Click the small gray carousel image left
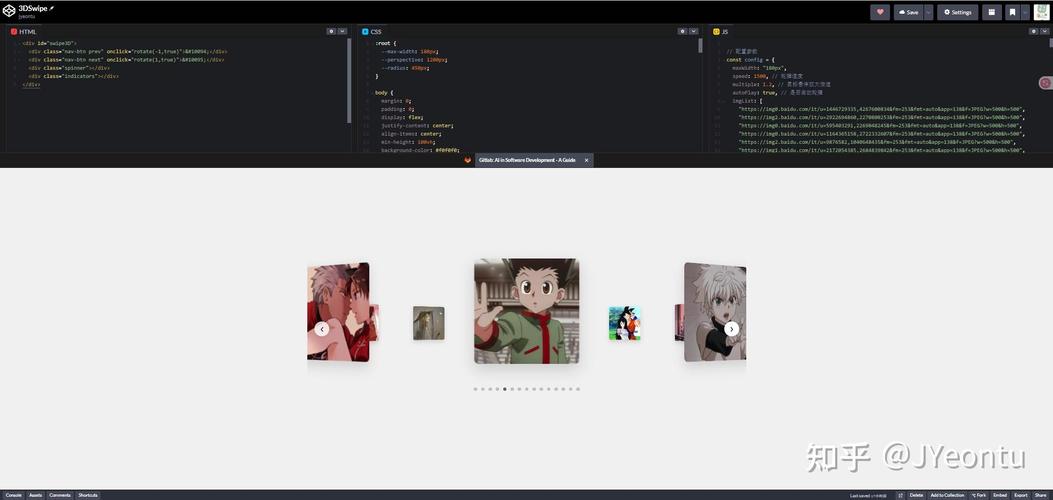The width and height of the screenshot is (1053, 500). [428, 323]
